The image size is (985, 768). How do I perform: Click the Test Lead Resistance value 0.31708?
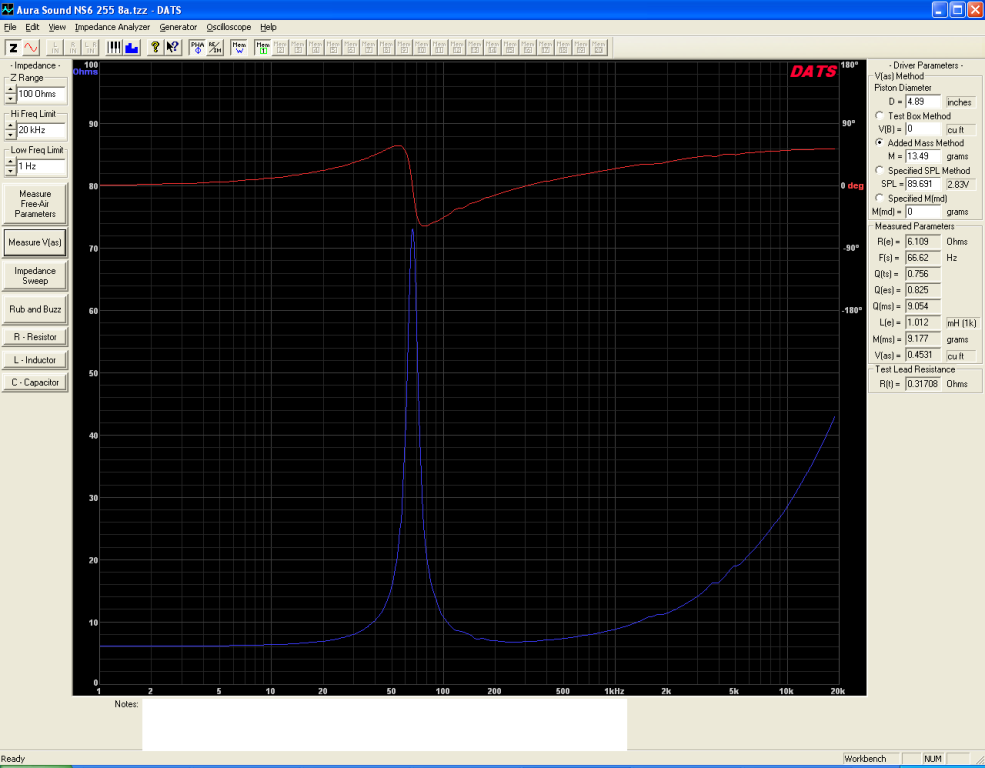point(923,384)
